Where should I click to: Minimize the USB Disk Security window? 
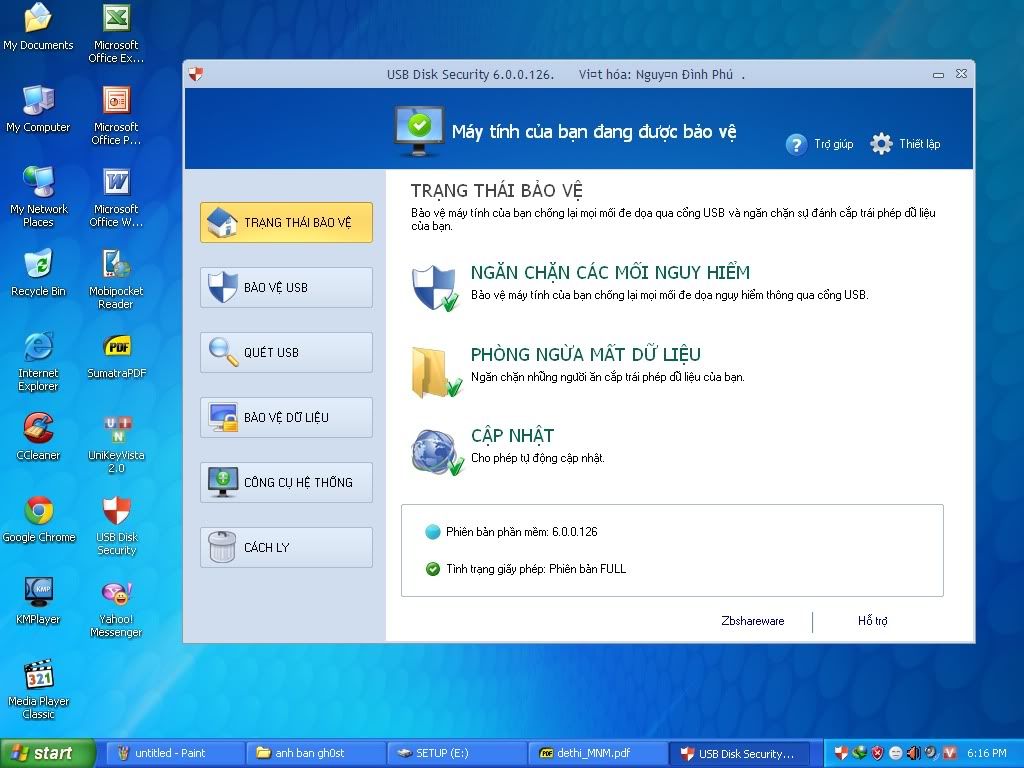pos(938,74)
